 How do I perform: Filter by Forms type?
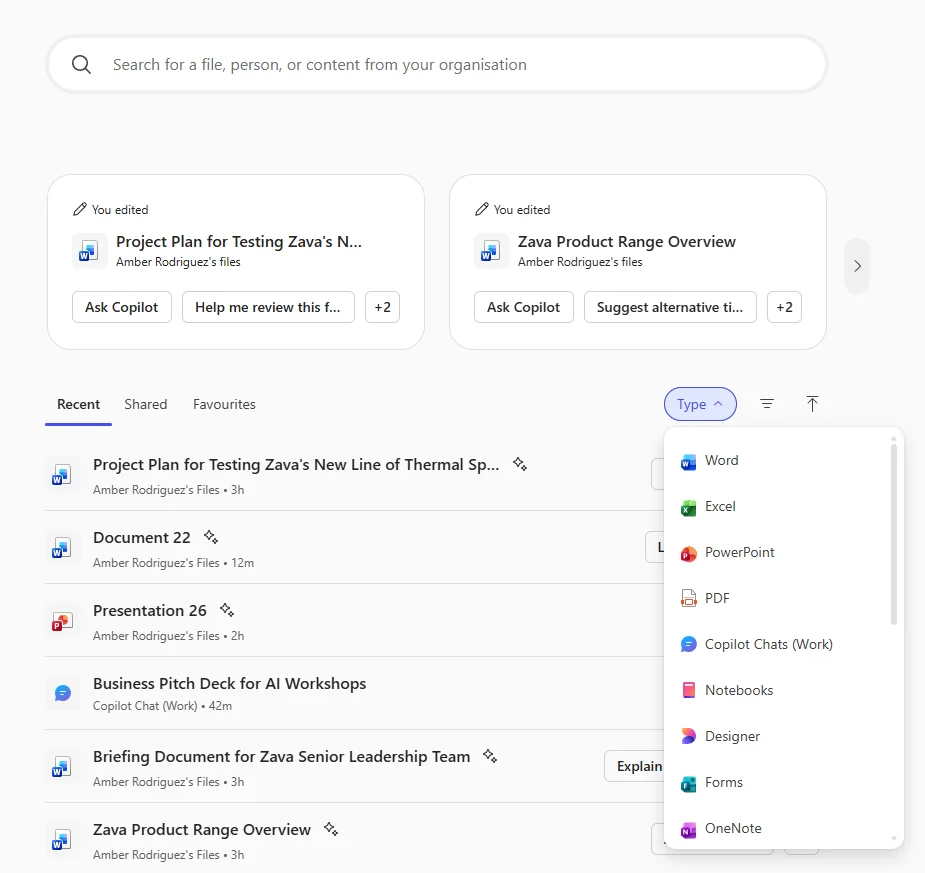click(x=778, y=782)
